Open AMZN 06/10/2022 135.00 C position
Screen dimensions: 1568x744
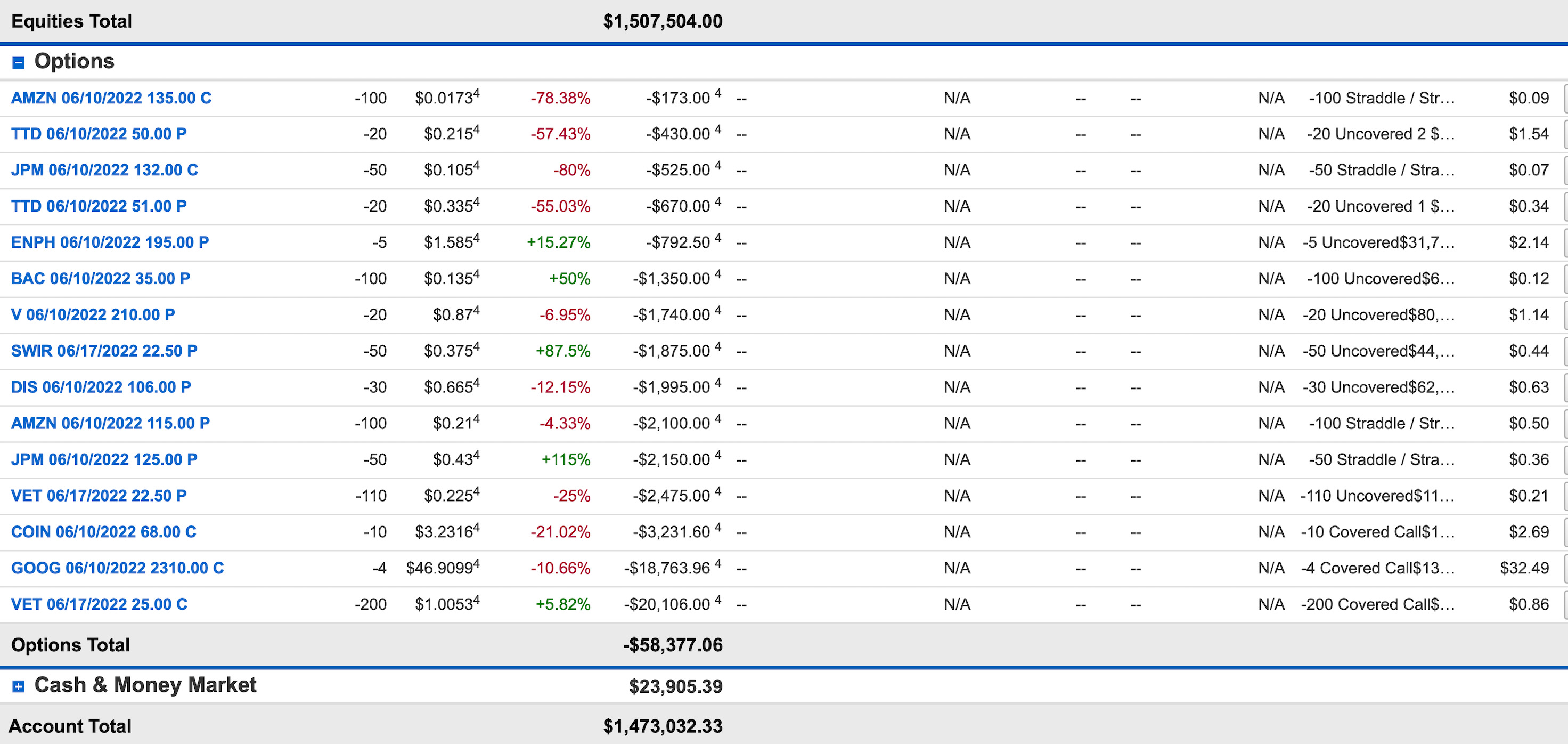111,98
